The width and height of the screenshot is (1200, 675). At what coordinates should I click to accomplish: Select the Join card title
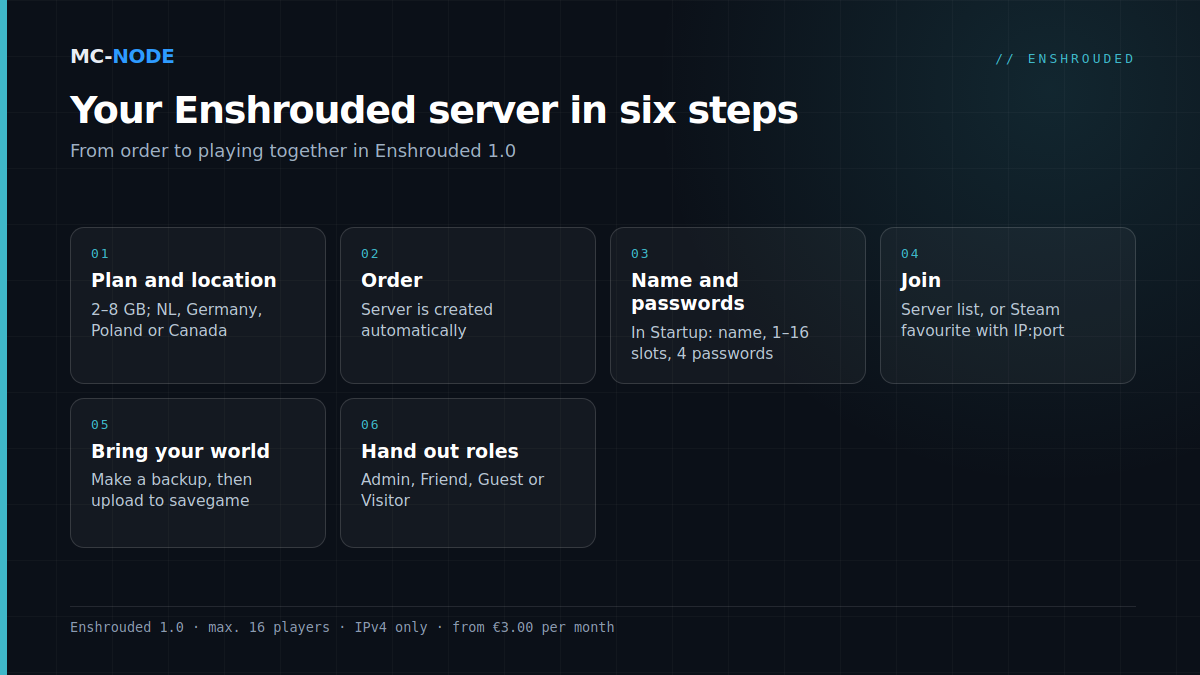click(921, 280)
